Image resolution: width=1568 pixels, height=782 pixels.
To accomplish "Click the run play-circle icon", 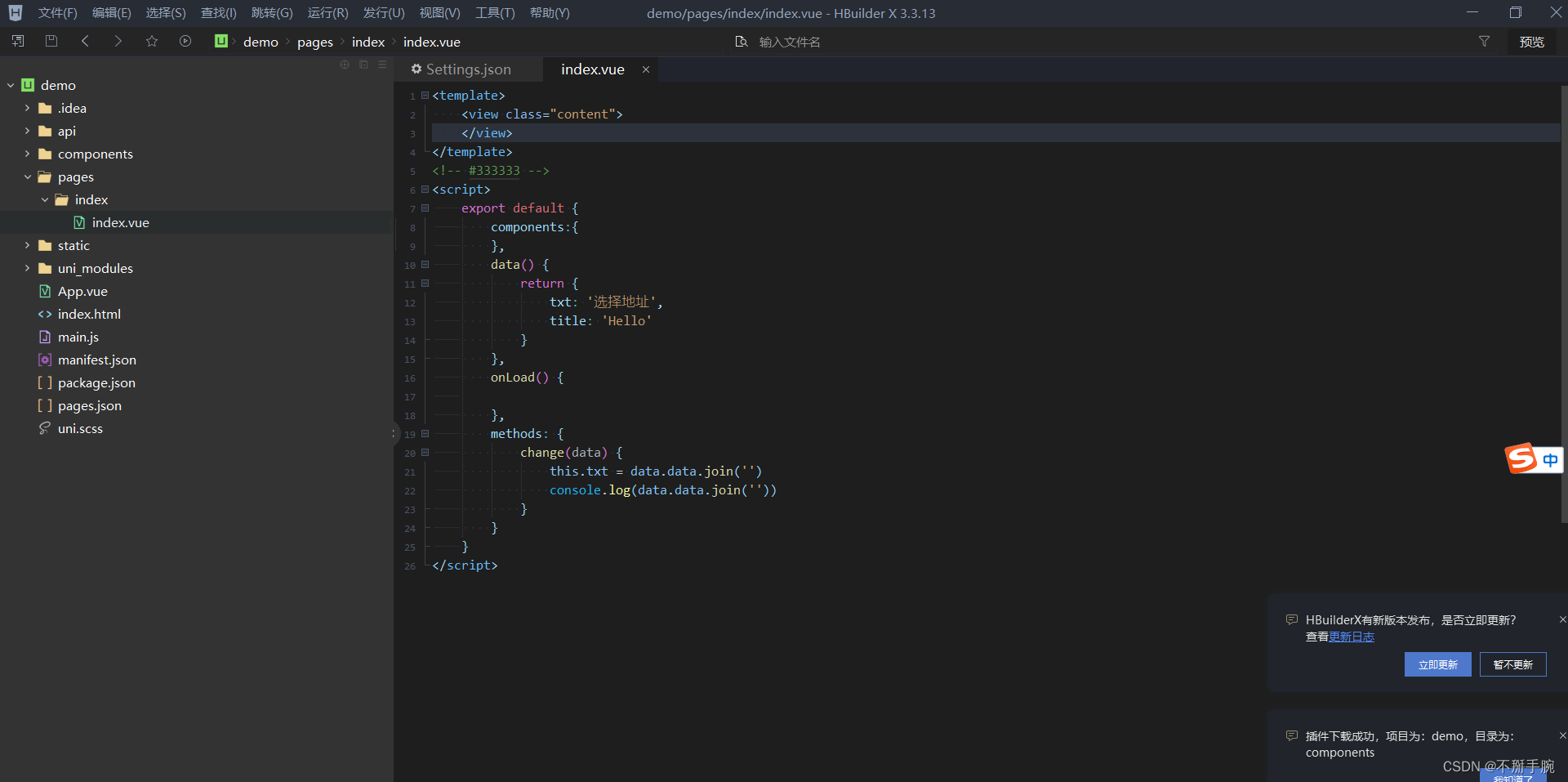I will (185, 41).
